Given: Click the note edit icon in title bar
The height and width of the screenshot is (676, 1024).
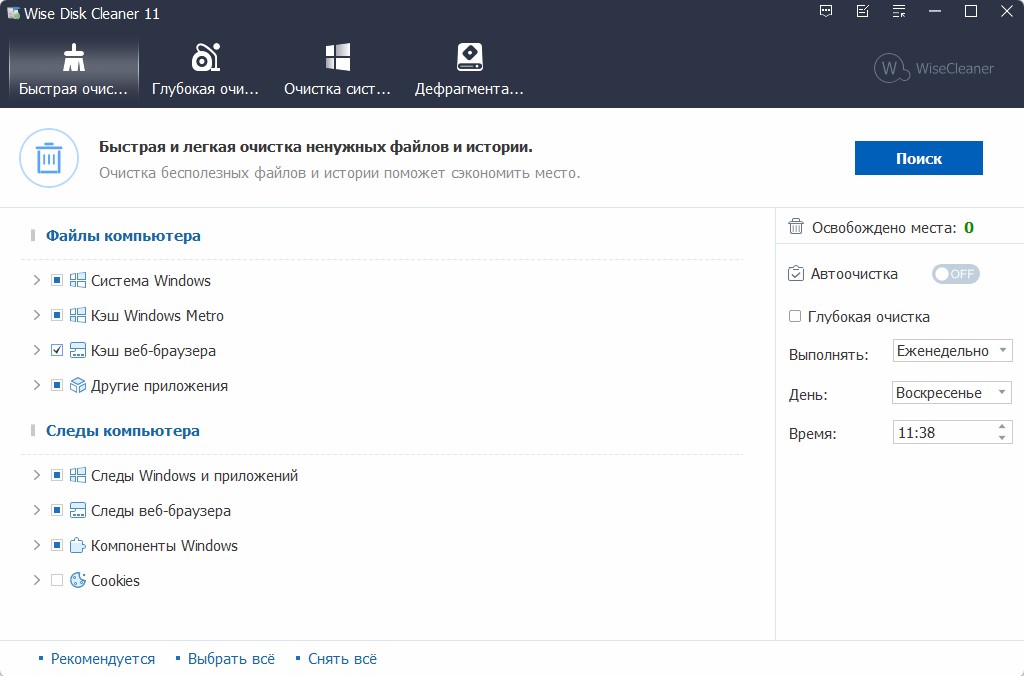Looking at the screenshot, I should click(x=863, y=11).
